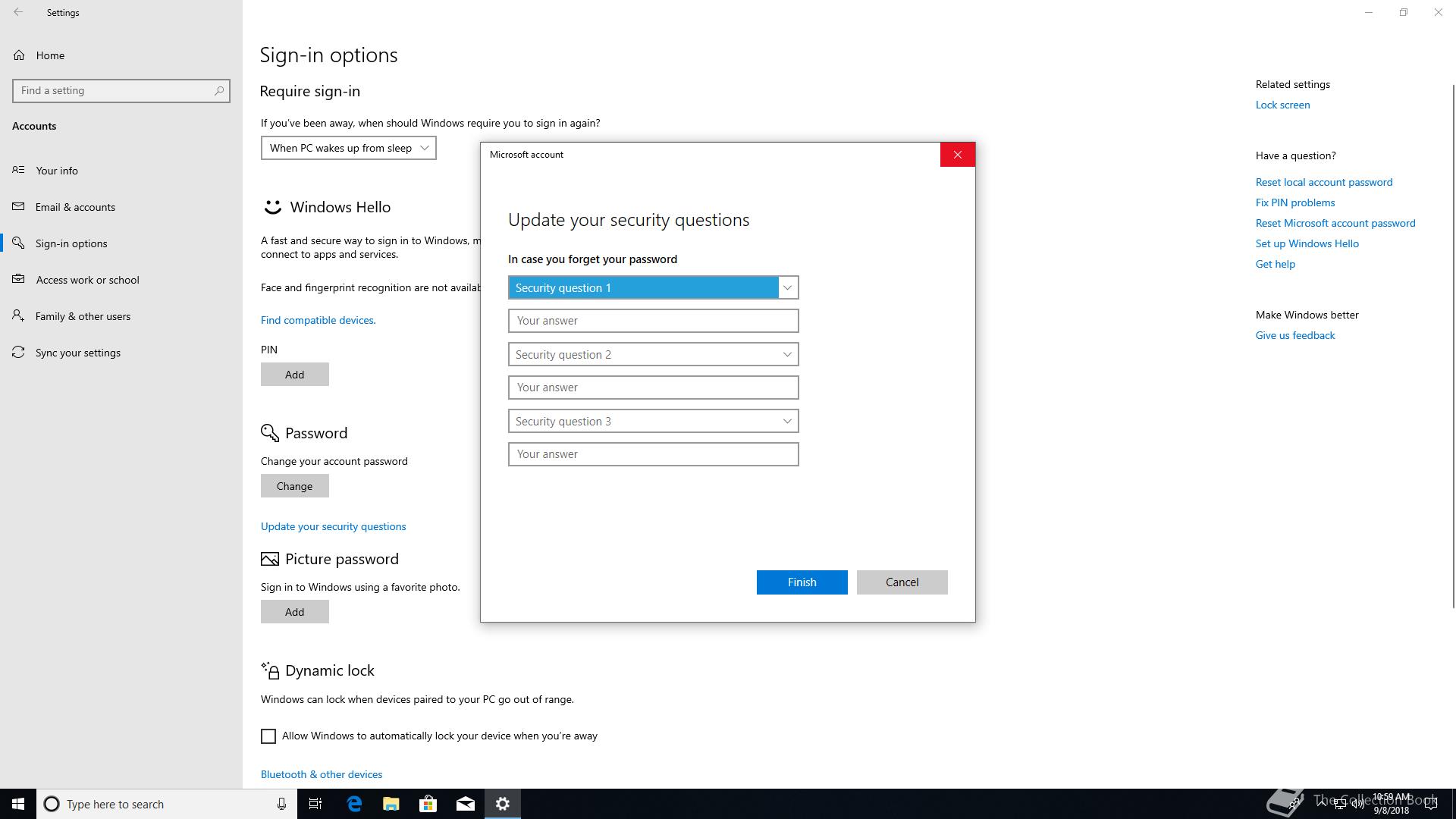Open Your info icon in sidebar
1456x819 pixels.
(18, 170)
